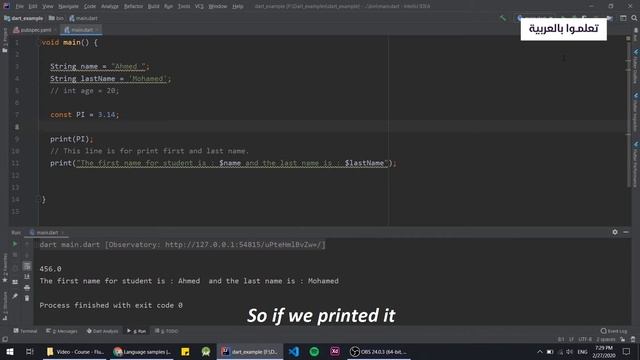Click the 2 spaces indent status entry
The image size is (640, 360).
coord(606,339)
